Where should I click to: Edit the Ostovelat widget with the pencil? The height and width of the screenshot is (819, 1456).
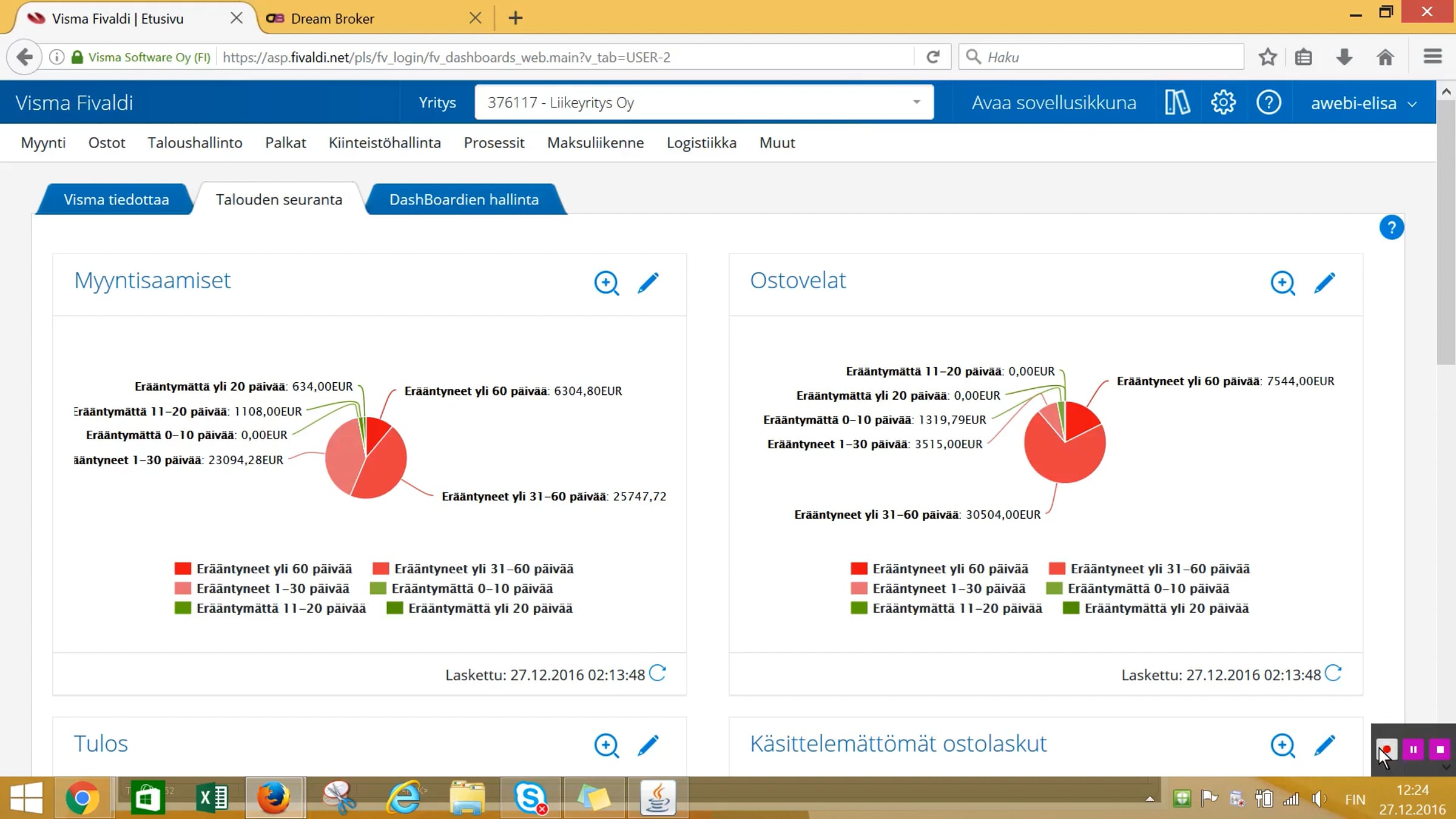(1324, 283)
